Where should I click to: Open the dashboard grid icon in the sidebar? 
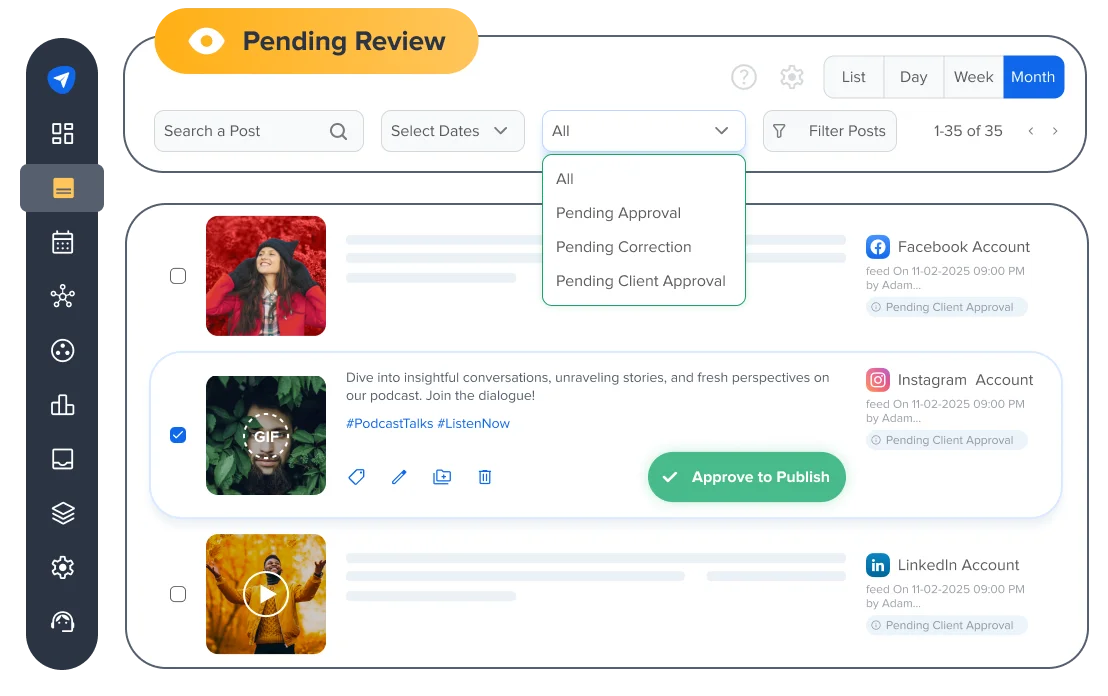click(x=63, y=134)
